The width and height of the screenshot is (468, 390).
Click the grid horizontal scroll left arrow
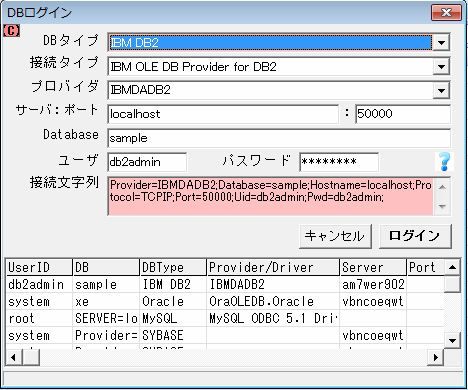pos(14,358)
